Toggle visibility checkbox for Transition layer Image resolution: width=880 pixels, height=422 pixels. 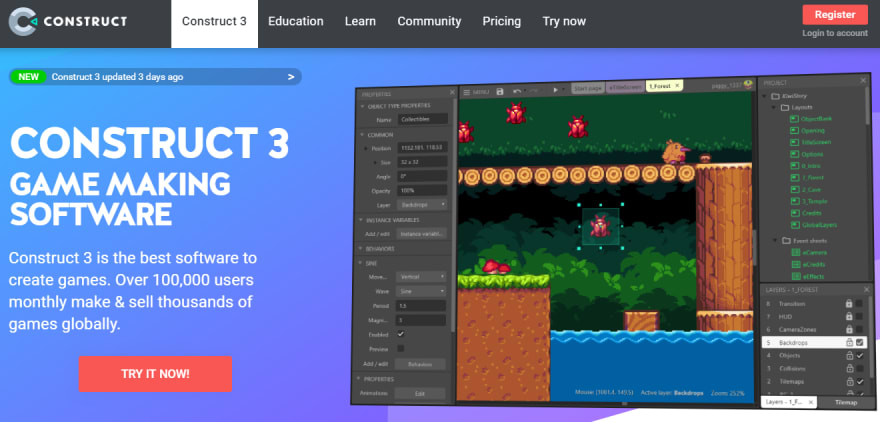click(860, 304)
